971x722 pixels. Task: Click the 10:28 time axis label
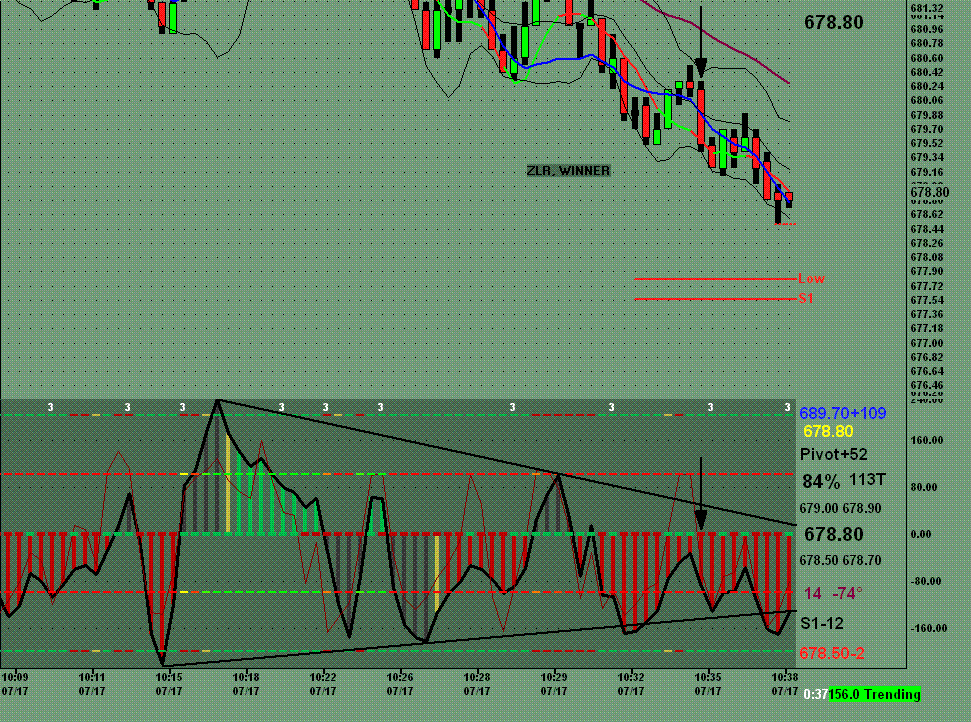[x=477, y=676]
